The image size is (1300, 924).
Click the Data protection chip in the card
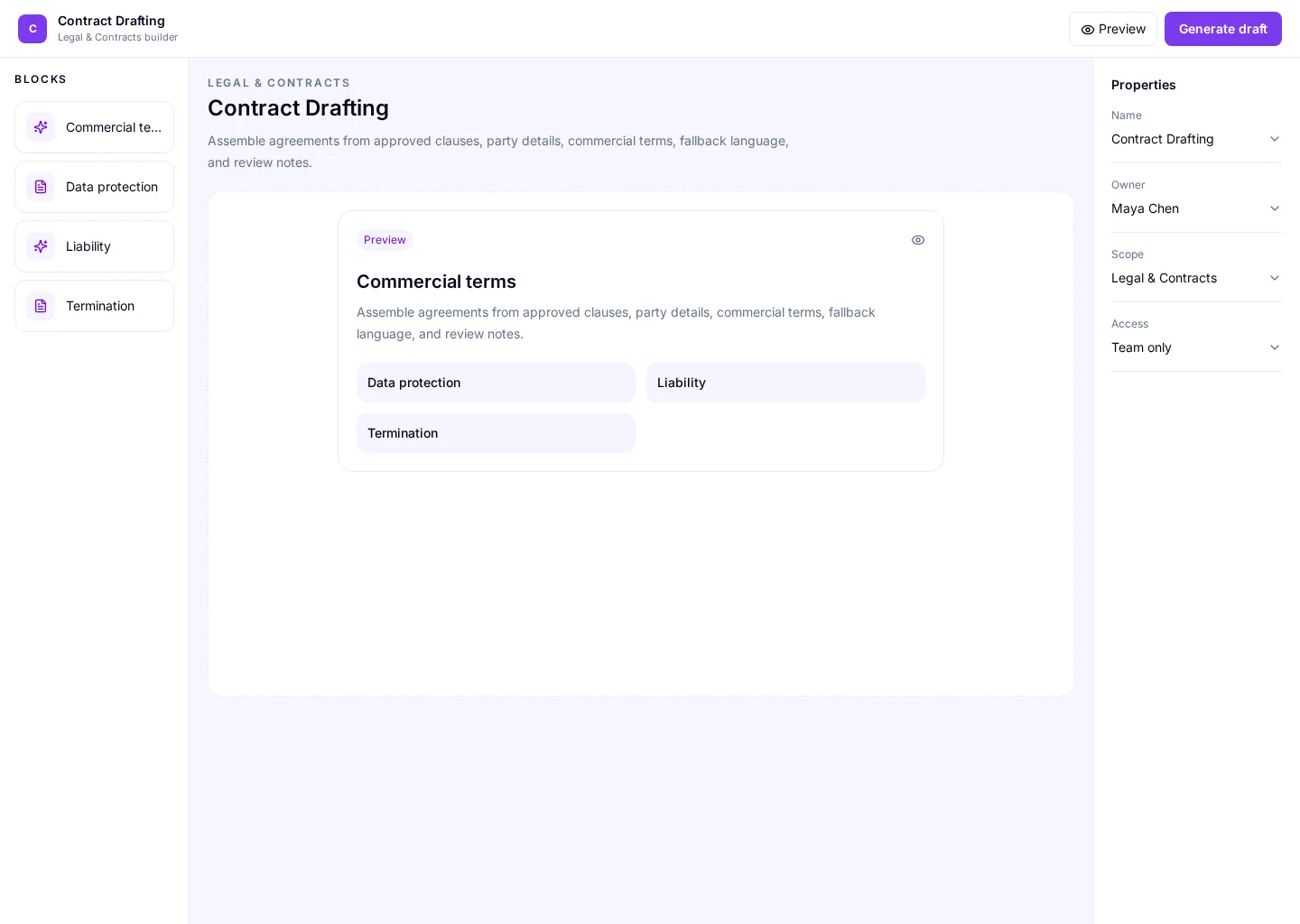point(496,383)
